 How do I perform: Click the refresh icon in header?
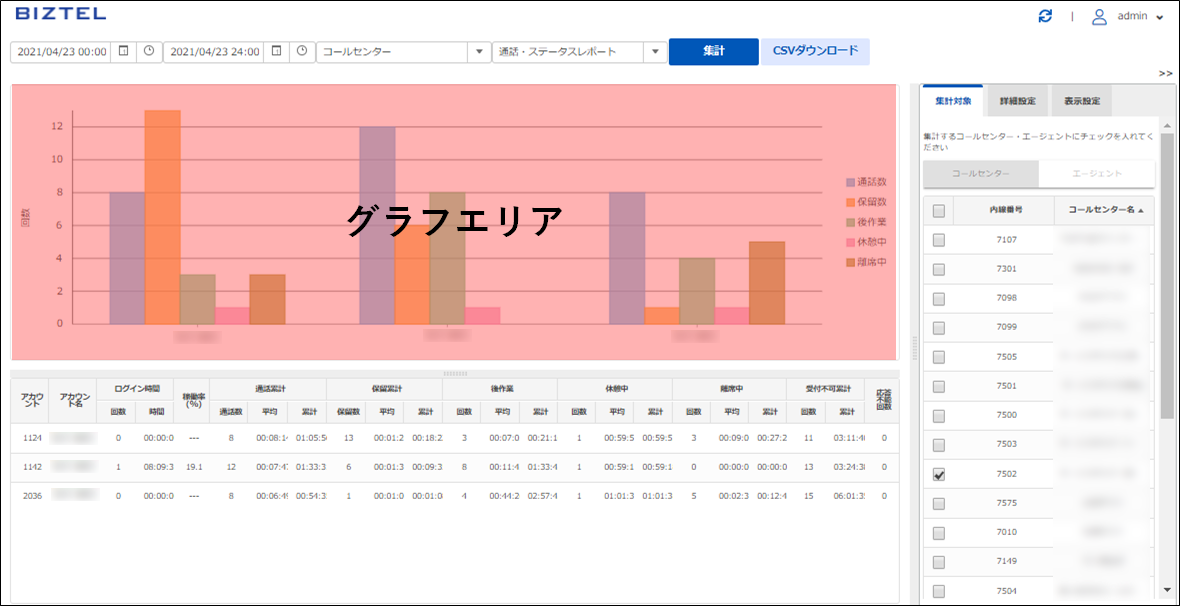(1045, 17)
